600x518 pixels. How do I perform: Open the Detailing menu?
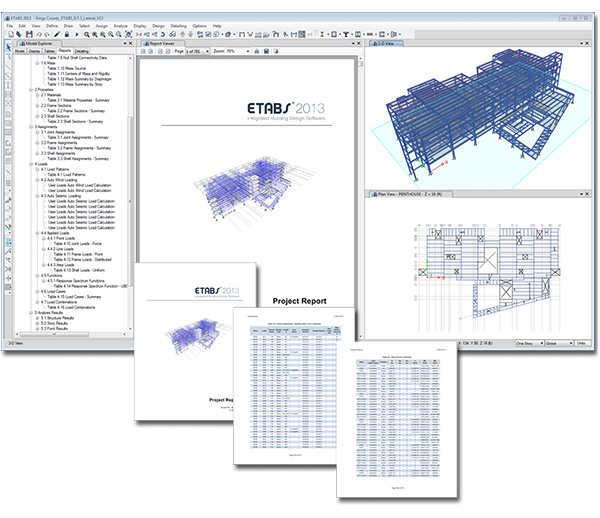(x=178, y=26)
